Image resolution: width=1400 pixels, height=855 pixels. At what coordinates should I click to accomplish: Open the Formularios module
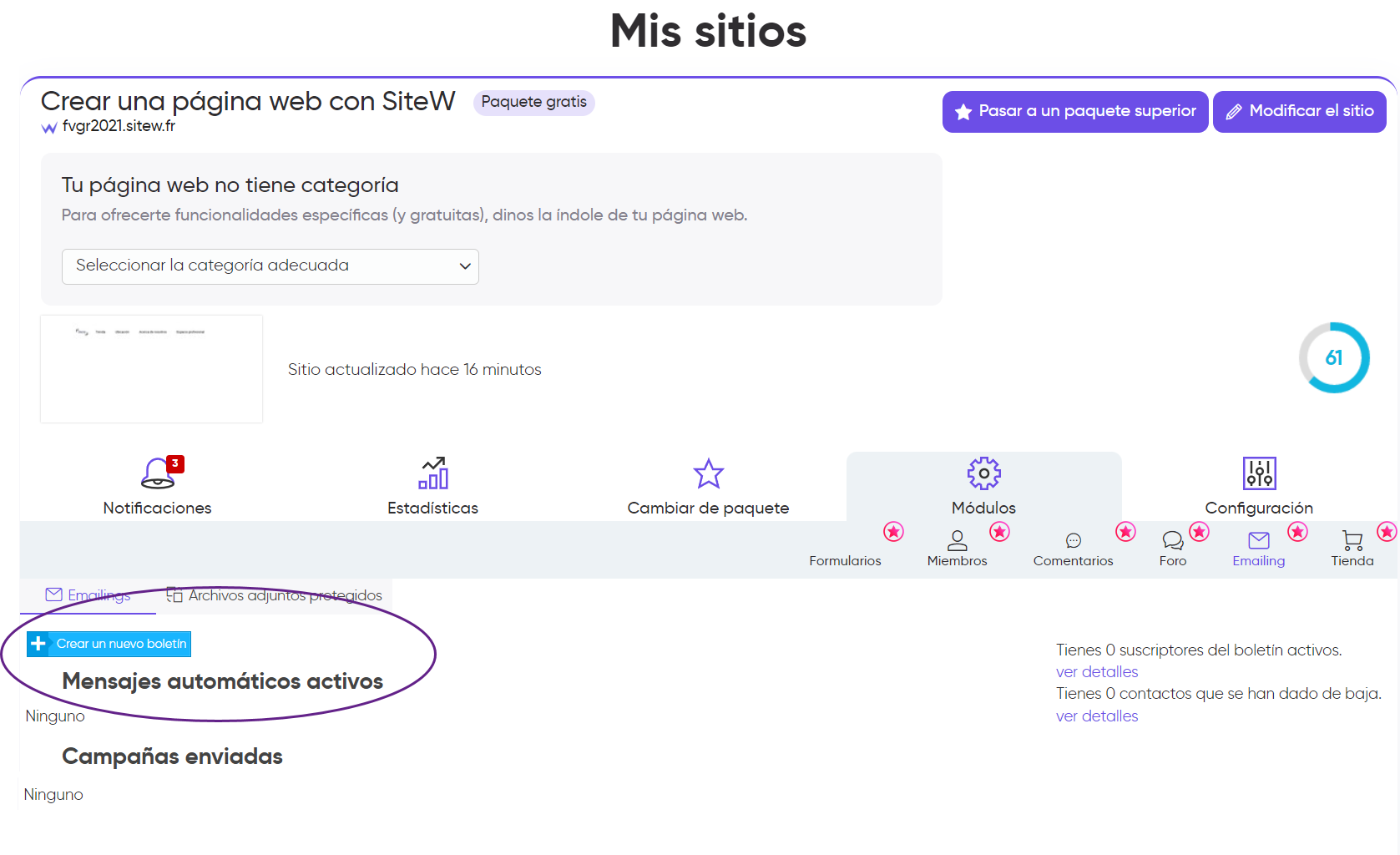tap(845, 560)
